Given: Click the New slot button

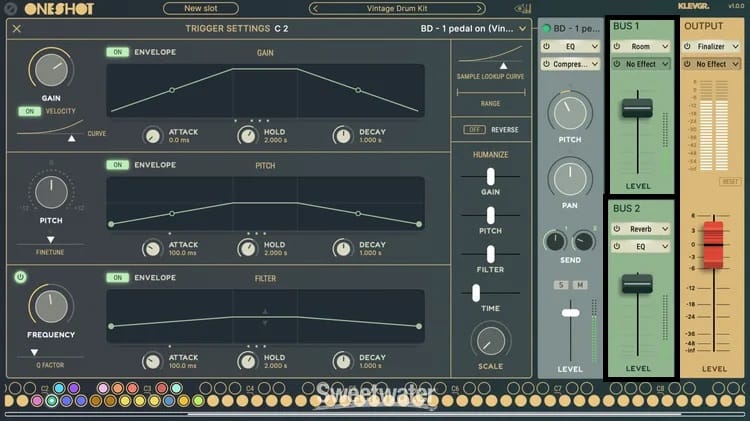Looking at the screenshot, I should 201,8.
